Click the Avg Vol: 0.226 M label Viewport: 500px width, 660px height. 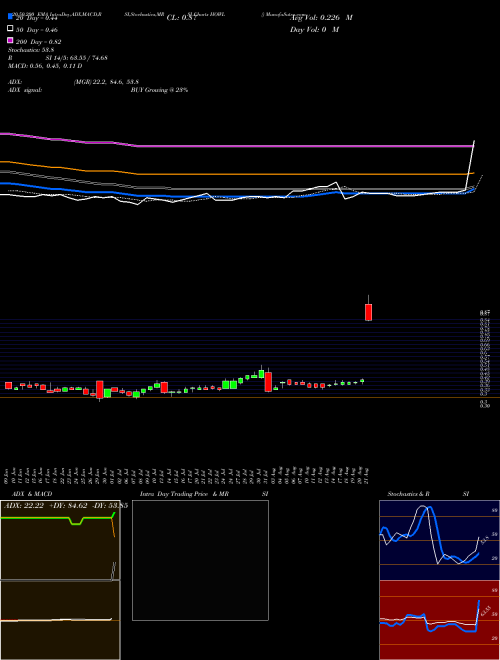pos(321,18)
